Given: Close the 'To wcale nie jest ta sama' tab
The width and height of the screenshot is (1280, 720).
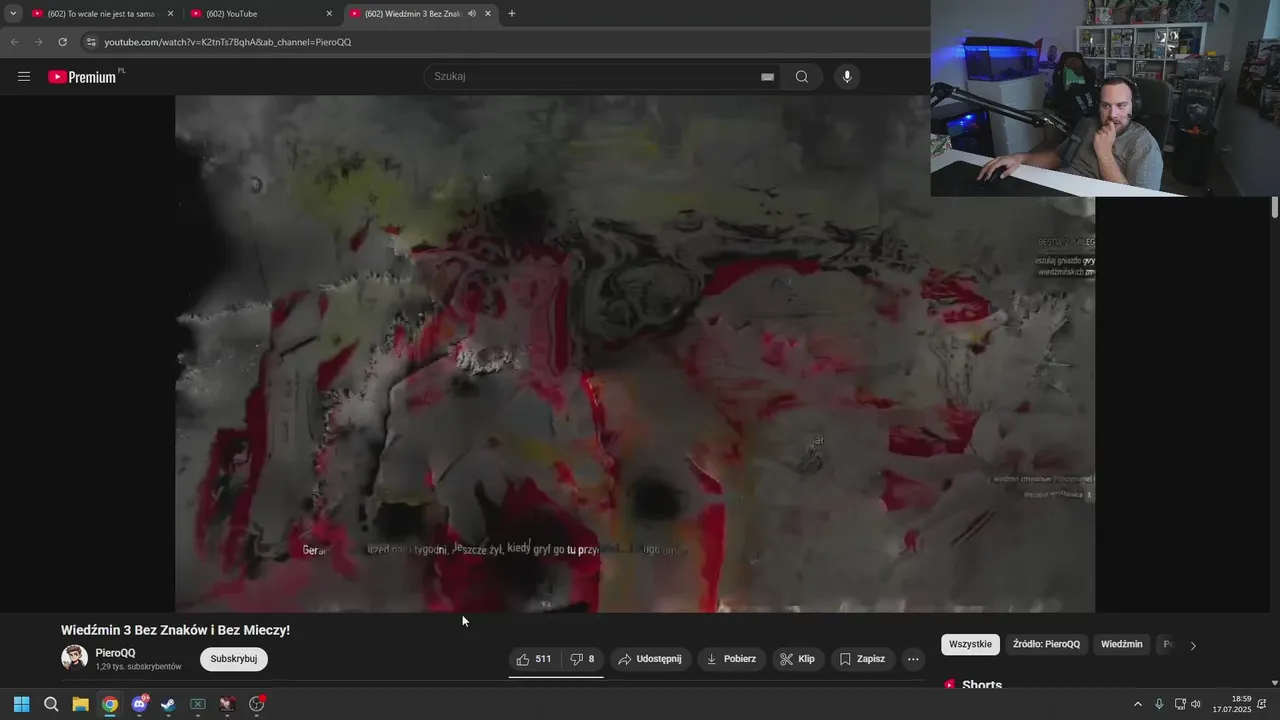Looking at the screenshot, I should (170, 14).
